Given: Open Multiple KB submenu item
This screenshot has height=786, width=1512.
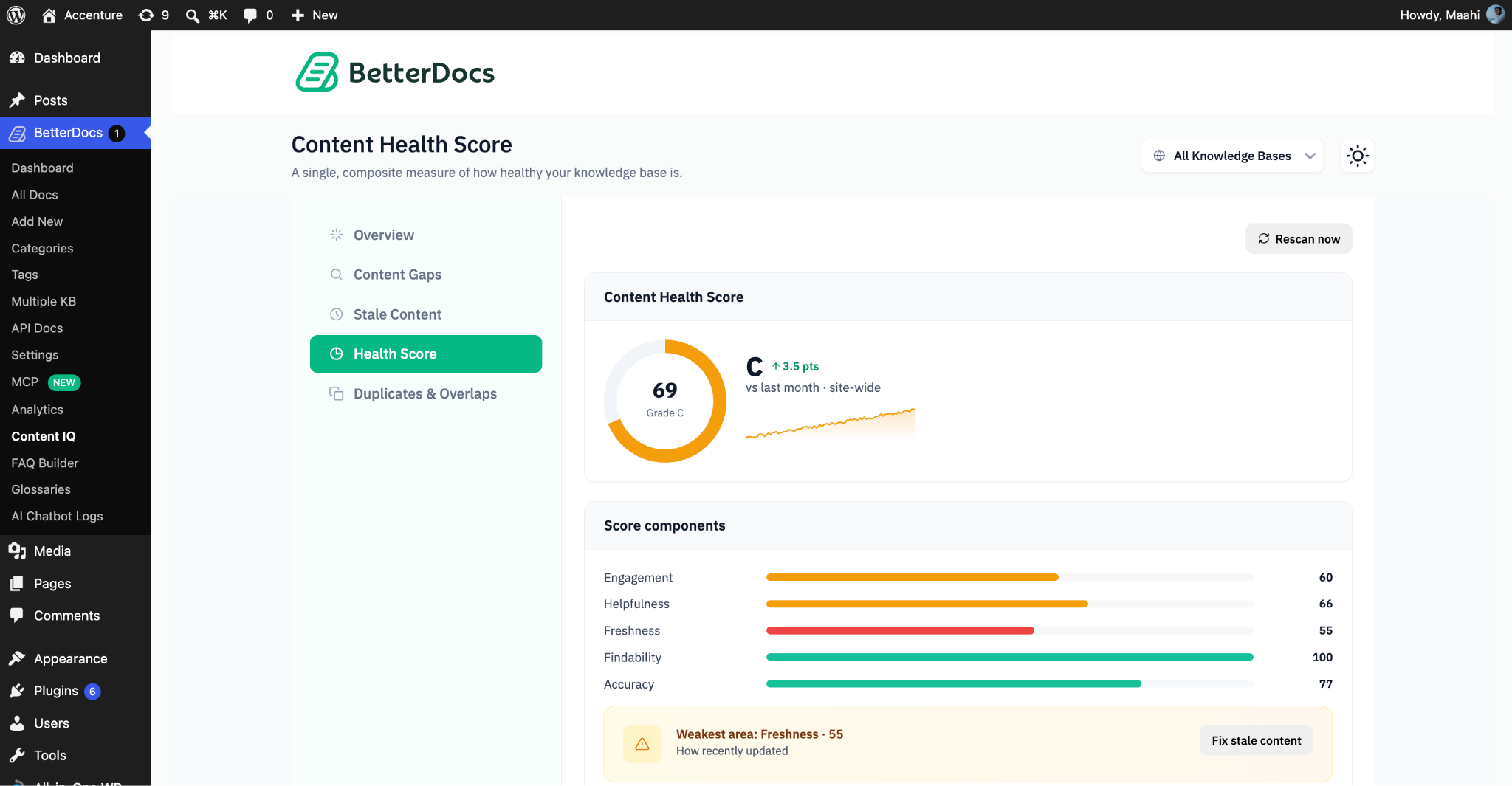Looking at the screenshot, I should coord(44,301).
